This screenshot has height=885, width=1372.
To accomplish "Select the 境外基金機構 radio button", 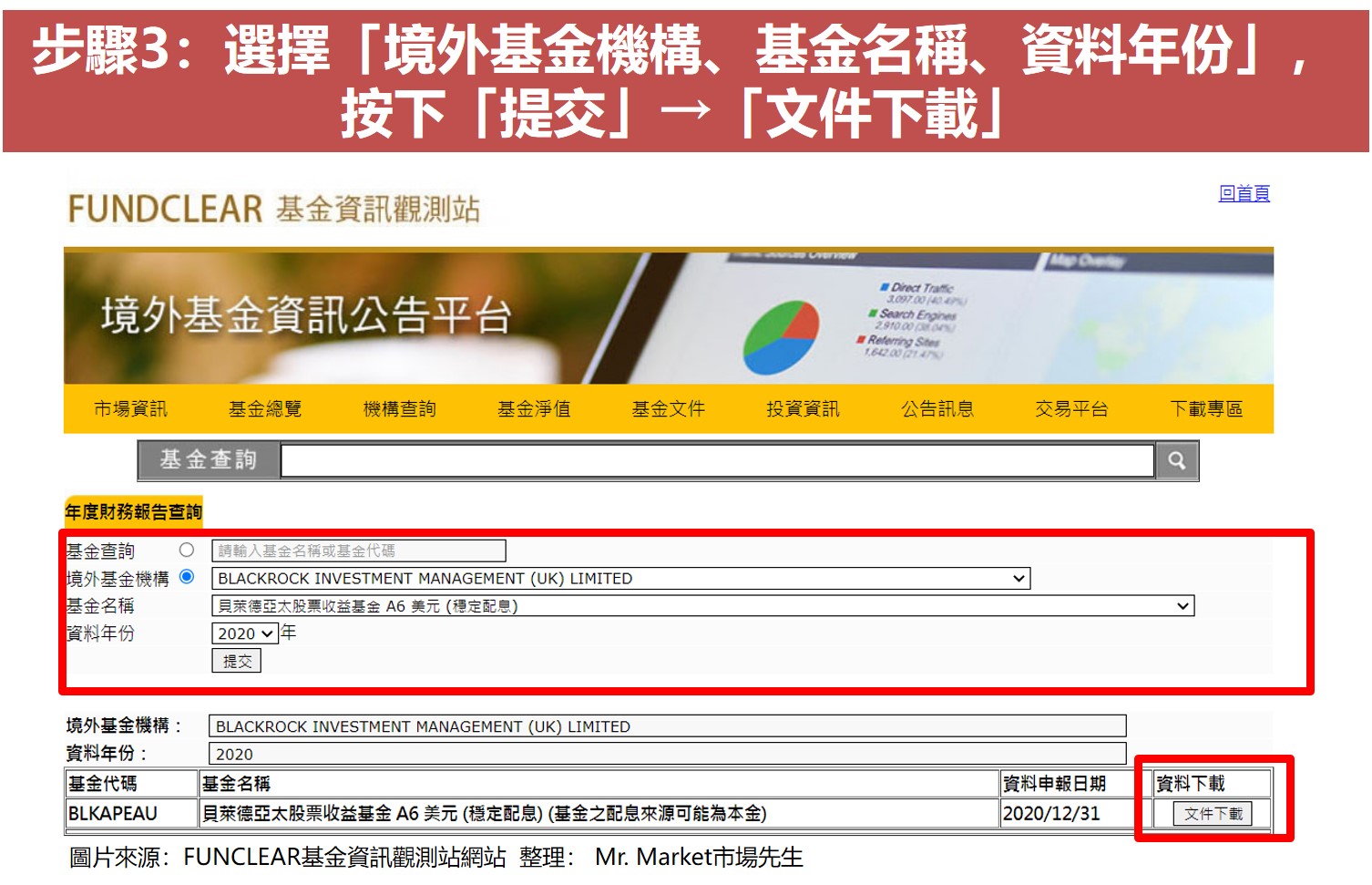I will tap(187, 577).
